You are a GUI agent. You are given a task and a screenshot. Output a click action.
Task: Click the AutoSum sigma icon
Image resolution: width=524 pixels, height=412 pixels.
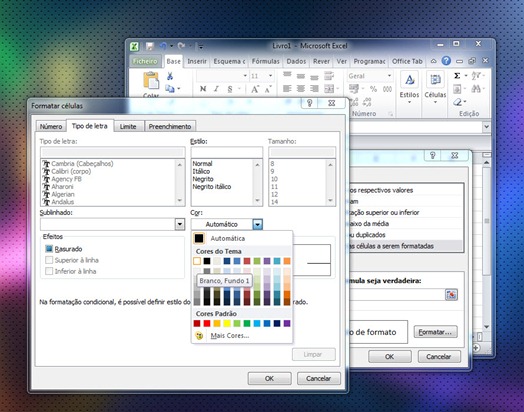457,76
